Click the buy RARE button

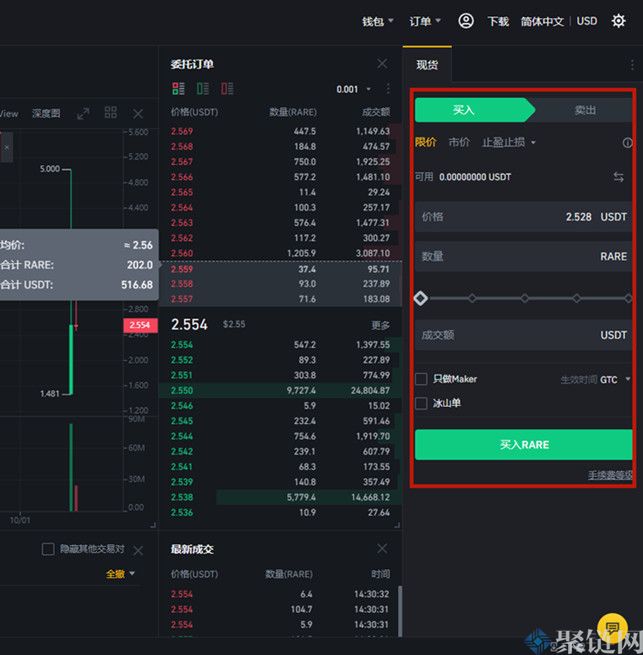tap(524, 444)
